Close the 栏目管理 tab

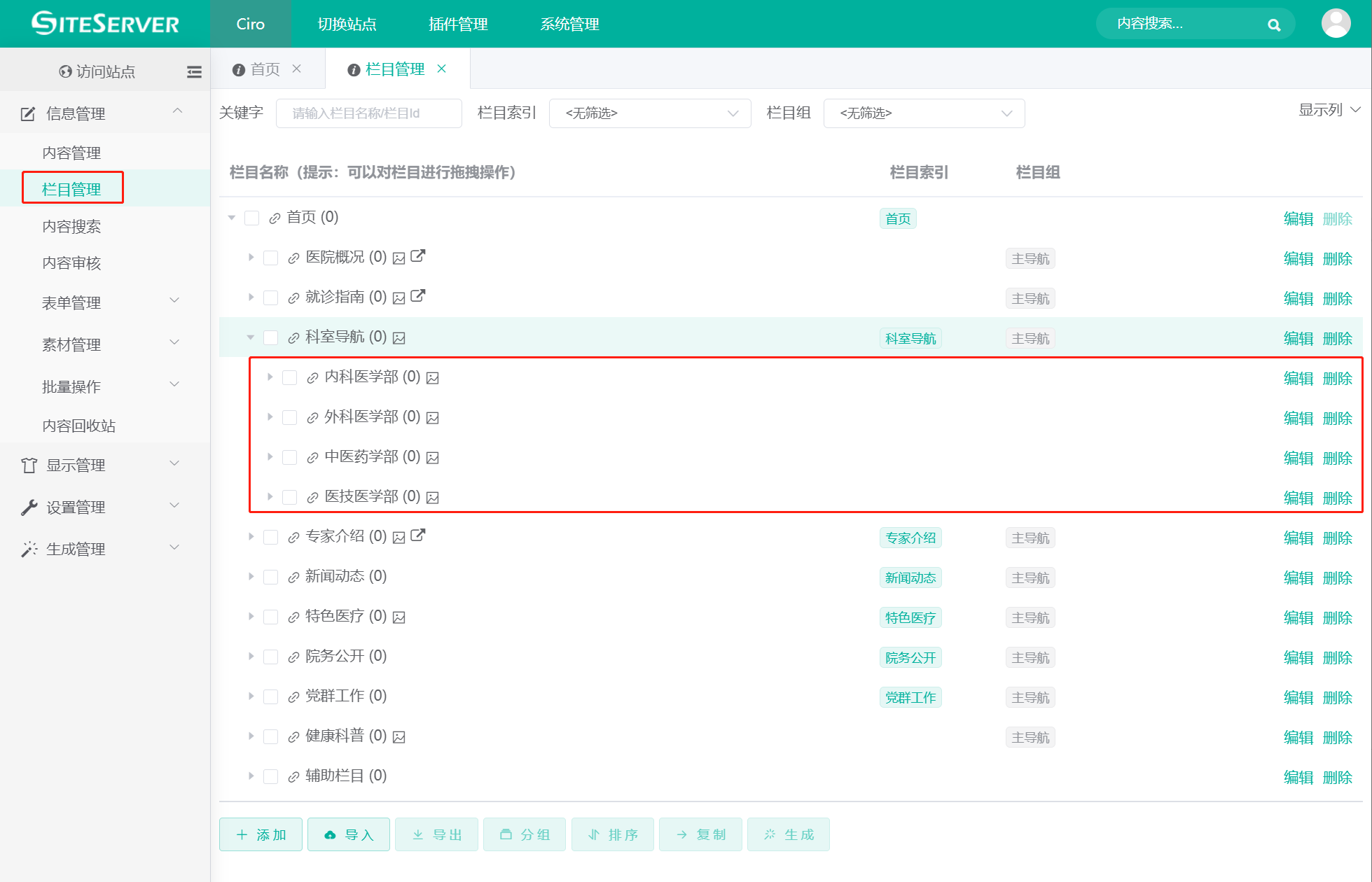442,69
